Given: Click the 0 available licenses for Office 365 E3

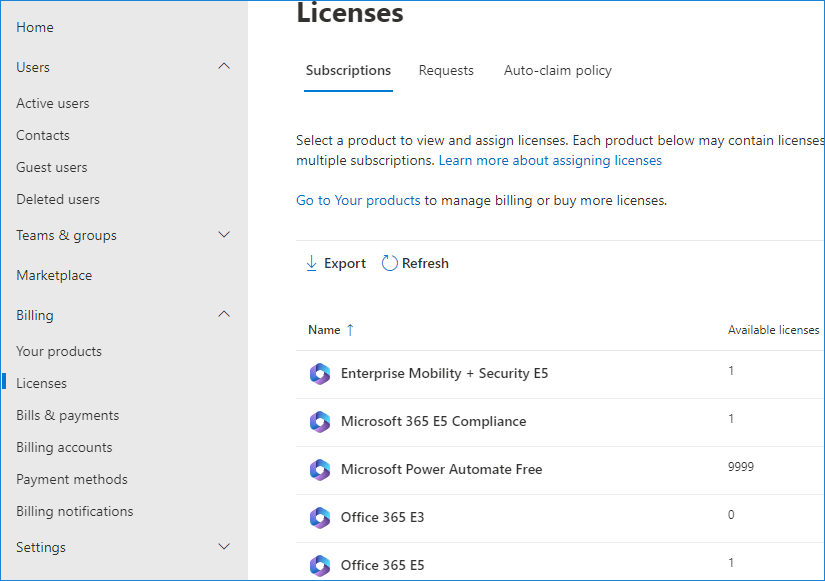Looking at the screenshot, I should 731,515.
